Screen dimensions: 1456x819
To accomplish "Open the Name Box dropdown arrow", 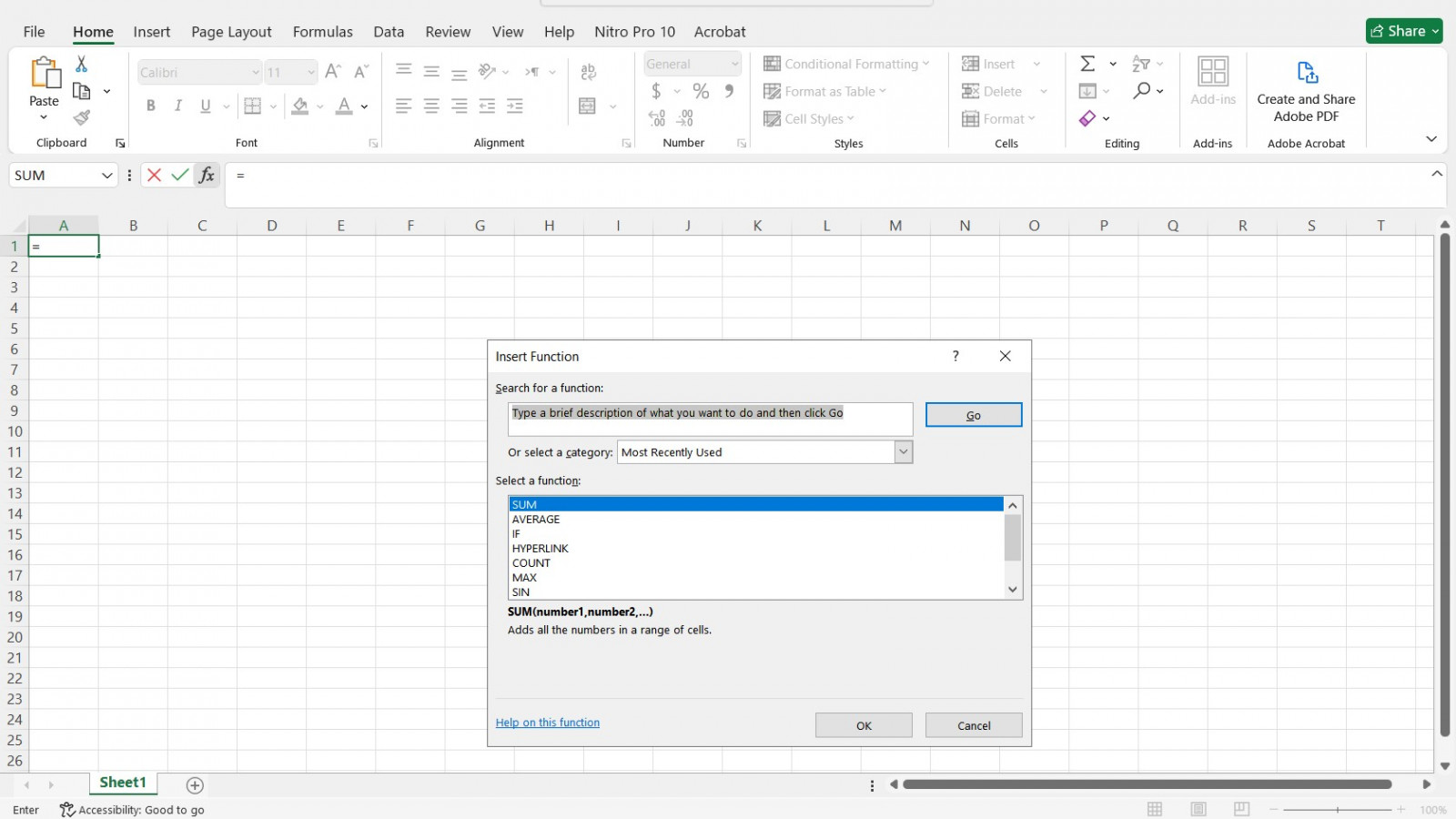I will pos(106,175).
